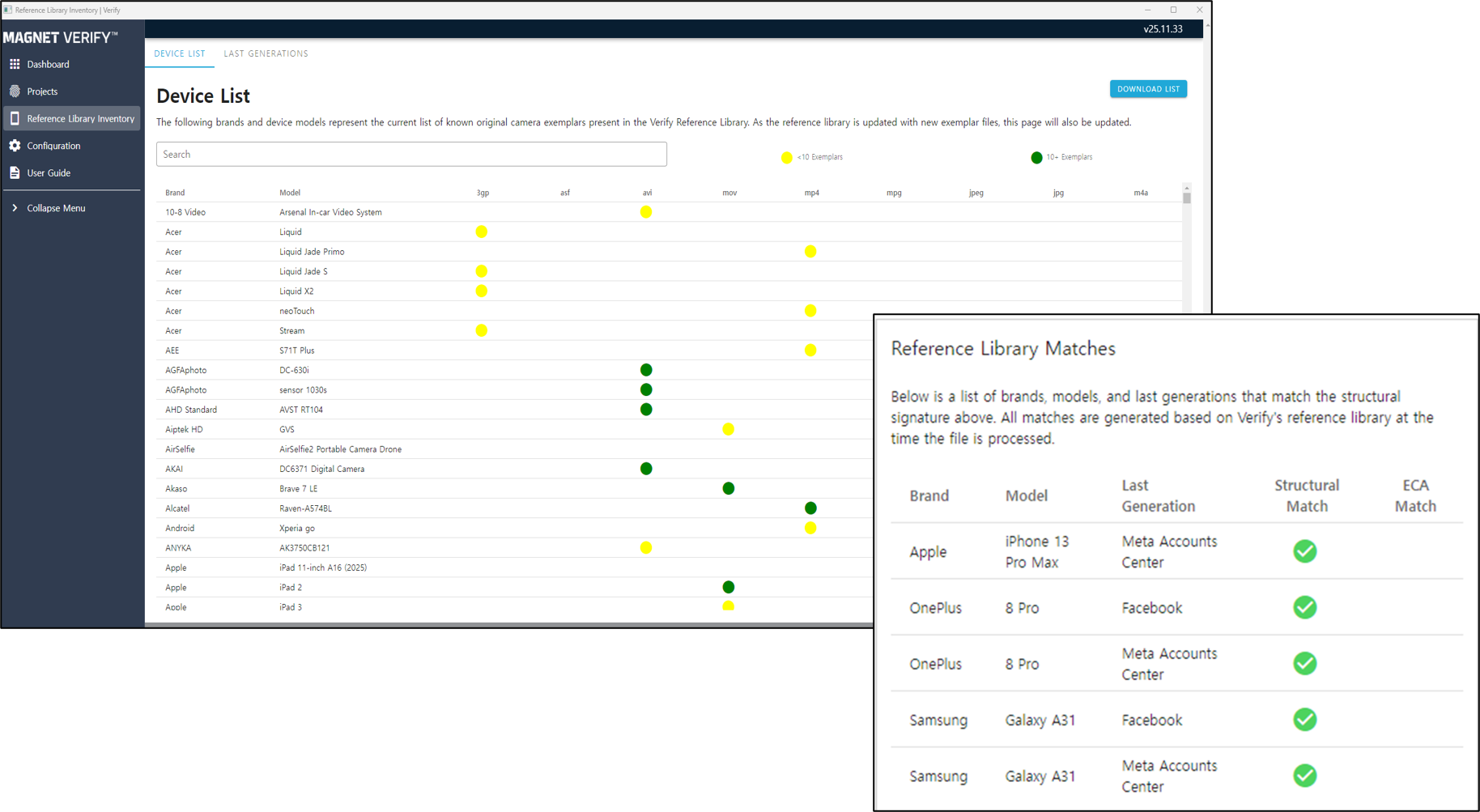Screen dimensions: 1480x812
Task: Click the Last Generation column header
Action: [1159, 495]
